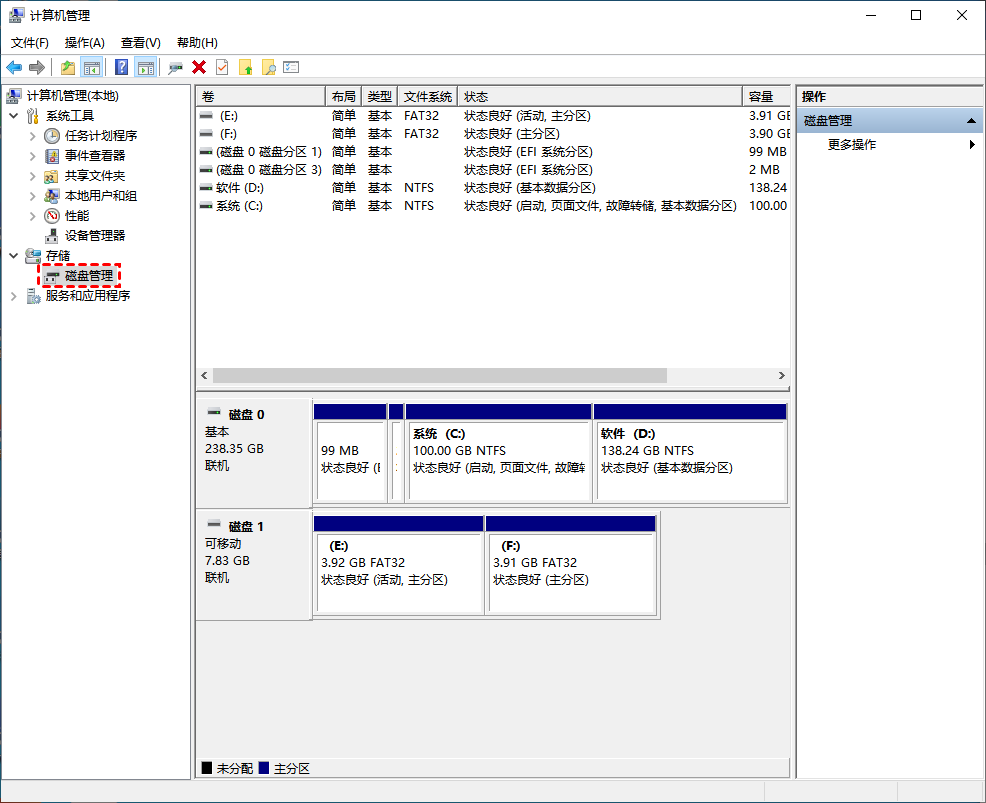Viewport: 986px width, 803px height.
Task: Click the red X delete toolbar icon
Action: tap(199, 67)
